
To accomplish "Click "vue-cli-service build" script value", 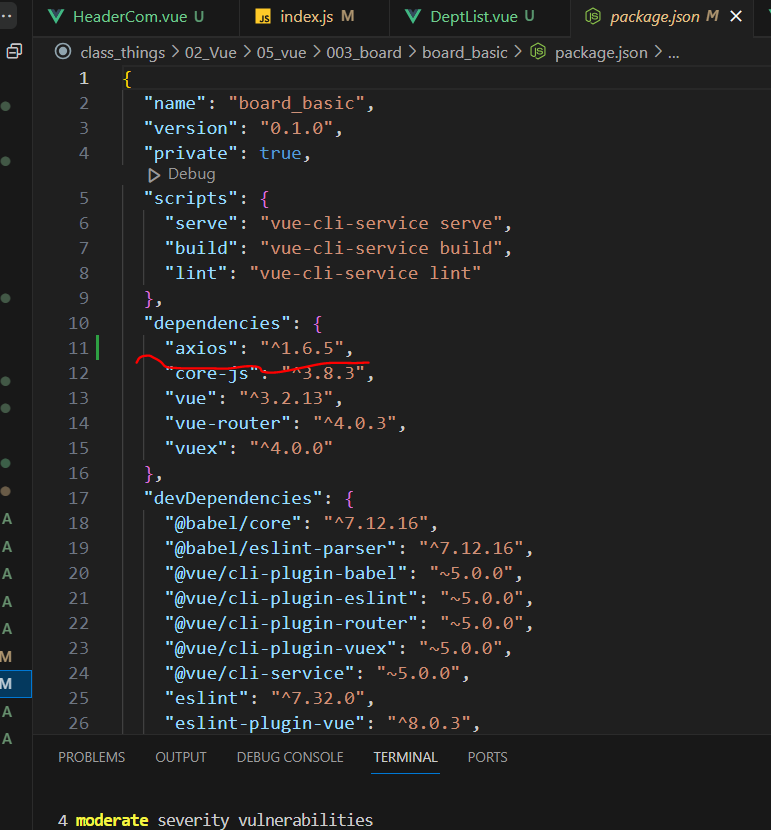I will [382, 248].
